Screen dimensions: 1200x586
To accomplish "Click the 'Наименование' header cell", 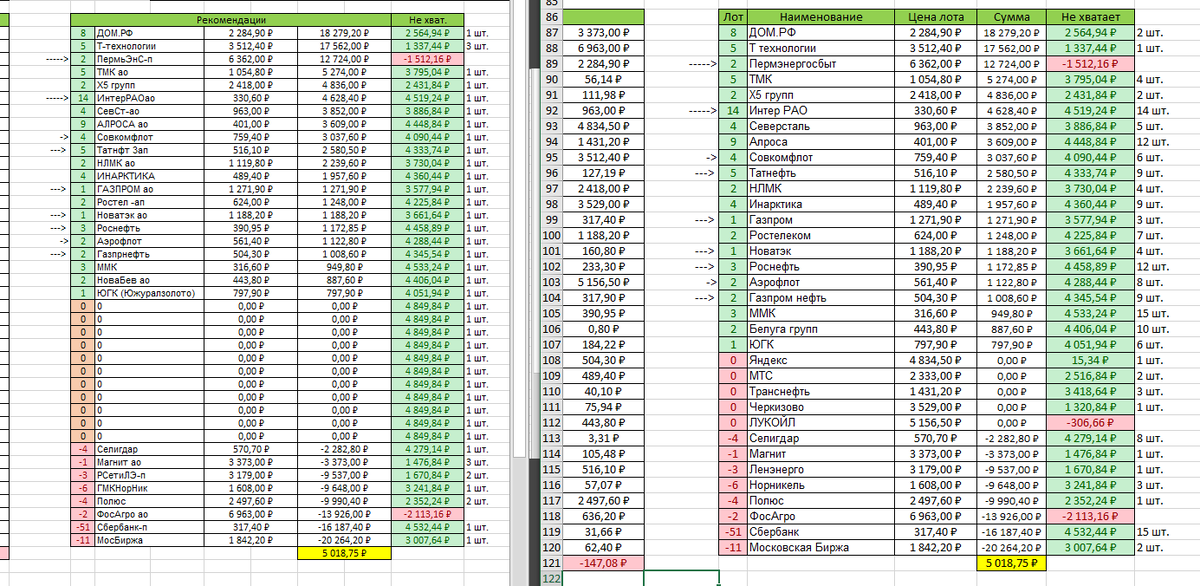I will tap(822, 18).
